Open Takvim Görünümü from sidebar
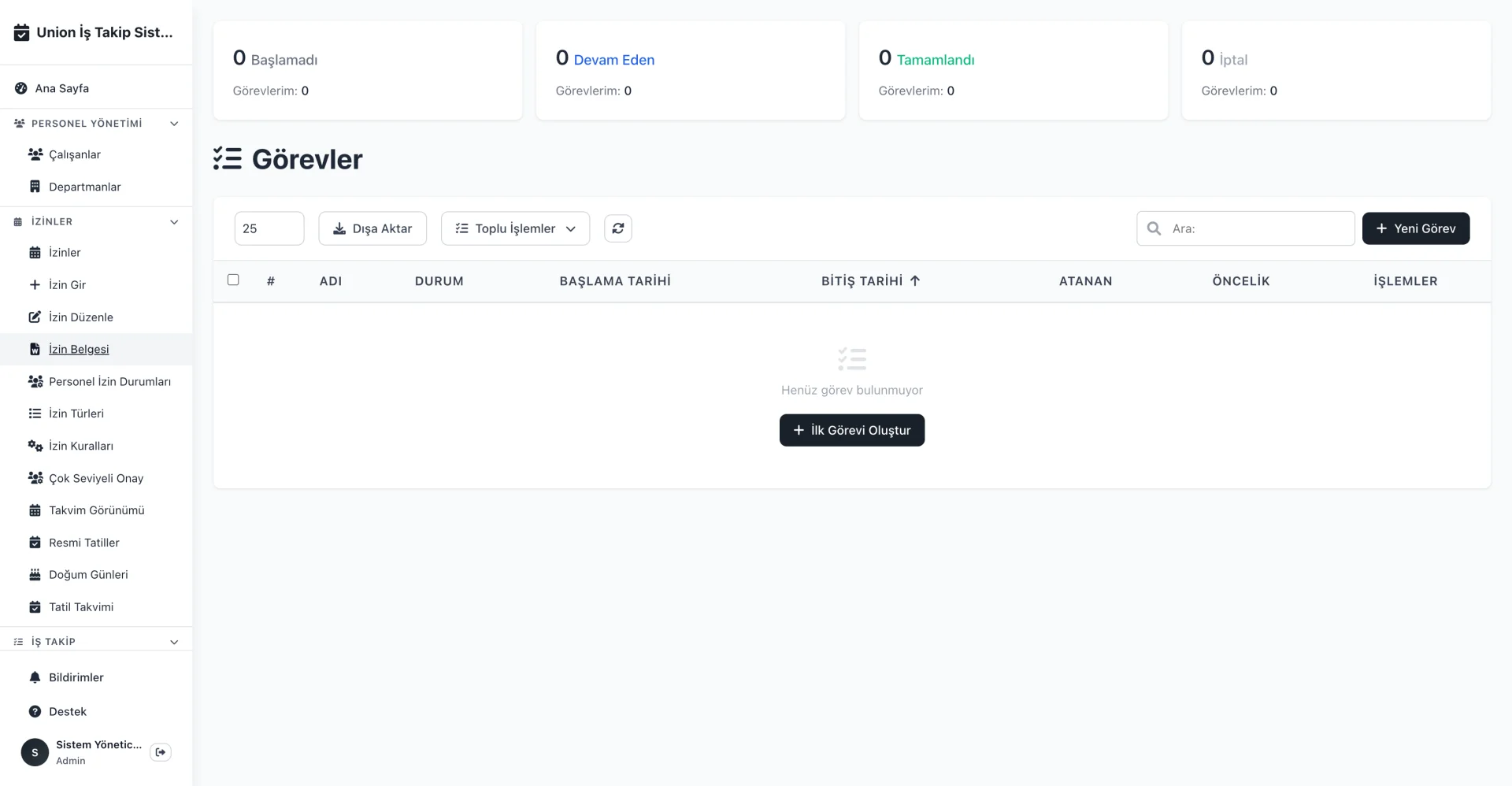This screenshot has height=786, width=1512. click(x=96, y=510)
